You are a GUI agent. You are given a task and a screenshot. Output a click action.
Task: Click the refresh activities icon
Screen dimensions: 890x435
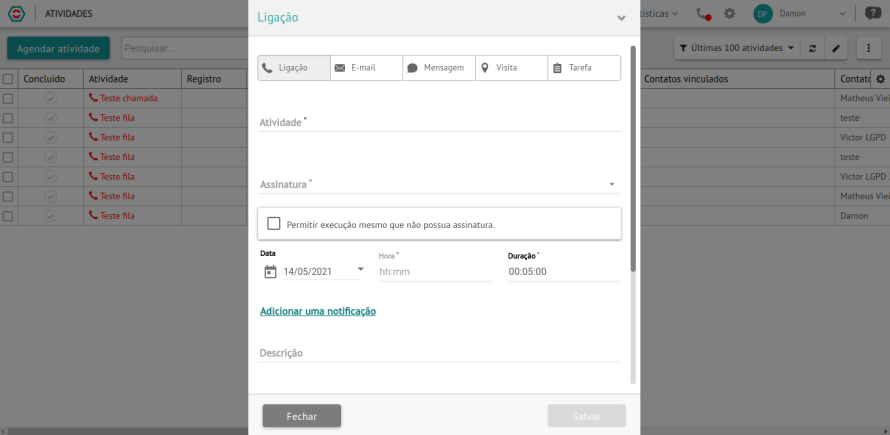coord(812,48)
